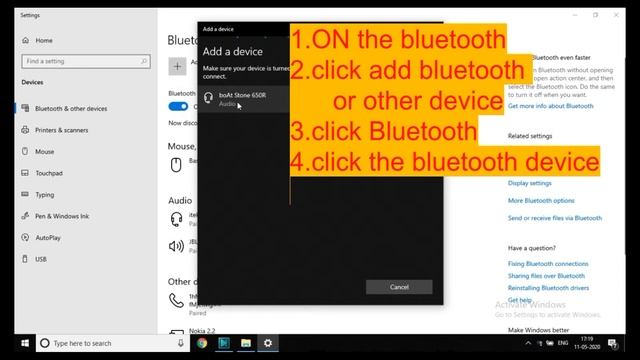Click the mouse device icon under Mouse section
Viewport: 640px width, 360px height.
176,165
